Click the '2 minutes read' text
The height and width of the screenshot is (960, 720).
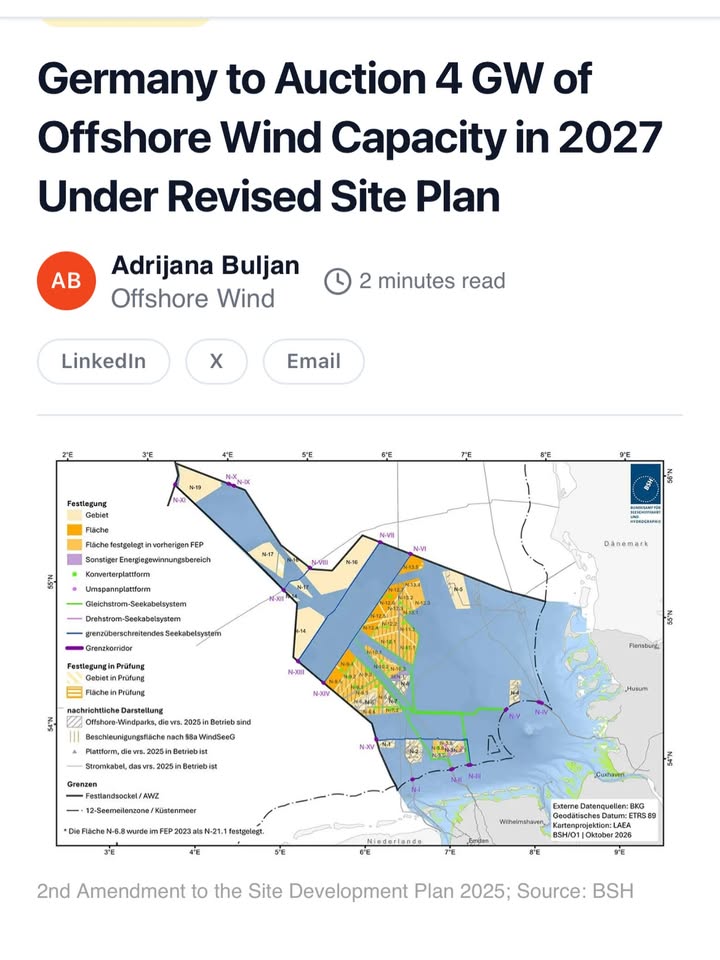(x=432, y=281)
